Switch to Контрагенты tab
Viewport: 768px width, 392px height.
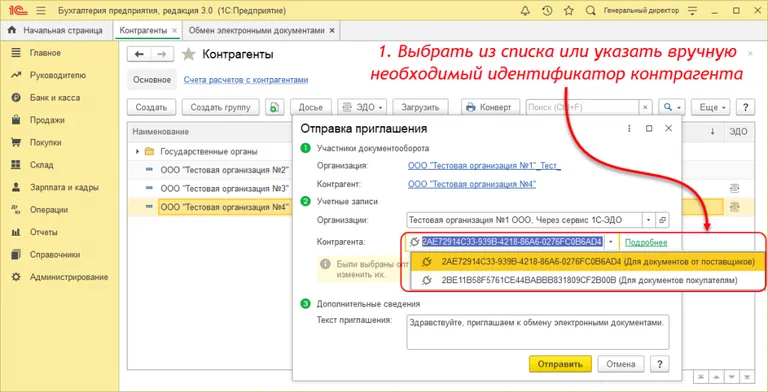coord(143,30)
